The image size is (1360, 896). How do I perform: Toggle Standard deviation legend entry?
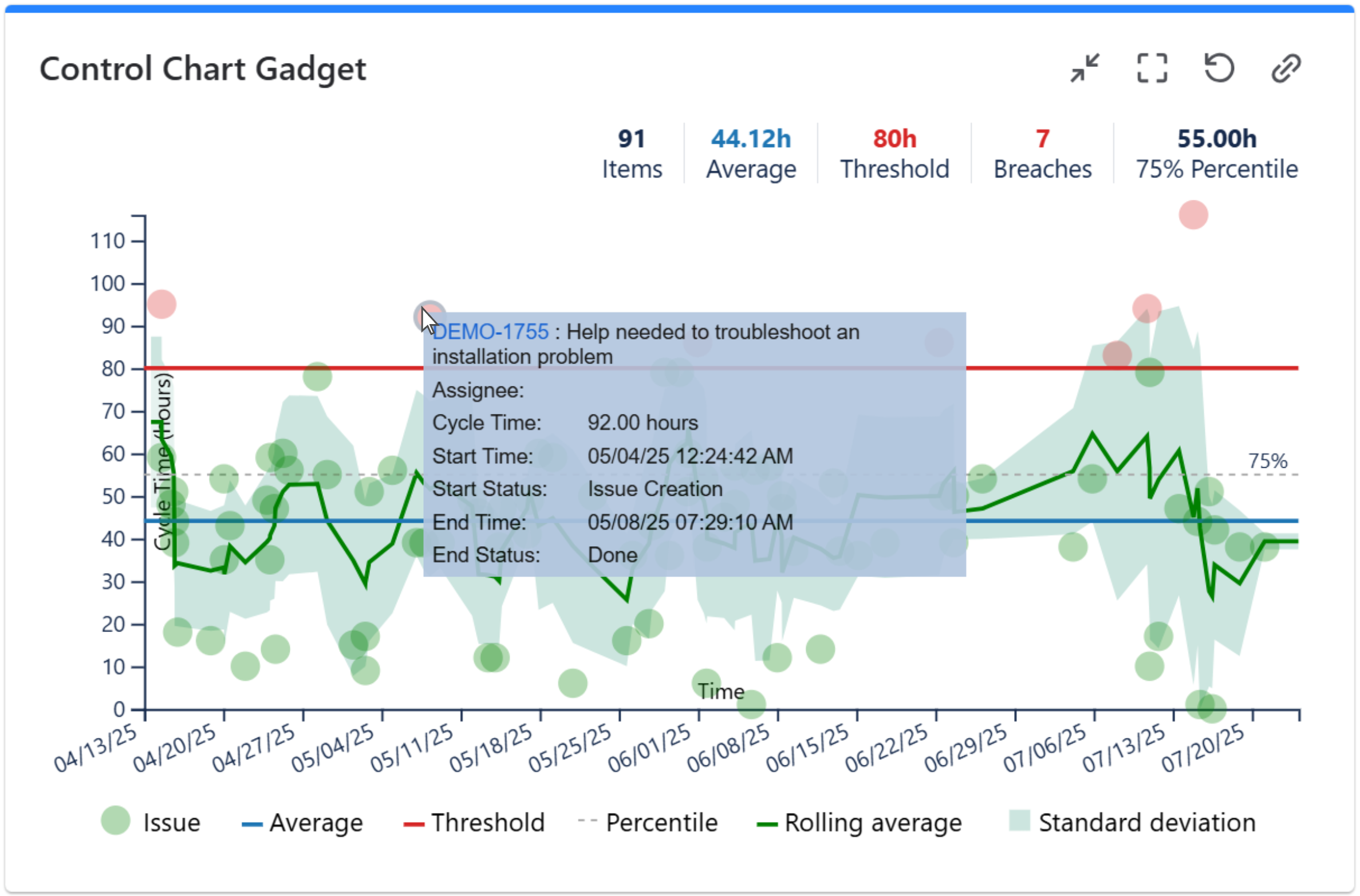click(x=1146, y=822)
